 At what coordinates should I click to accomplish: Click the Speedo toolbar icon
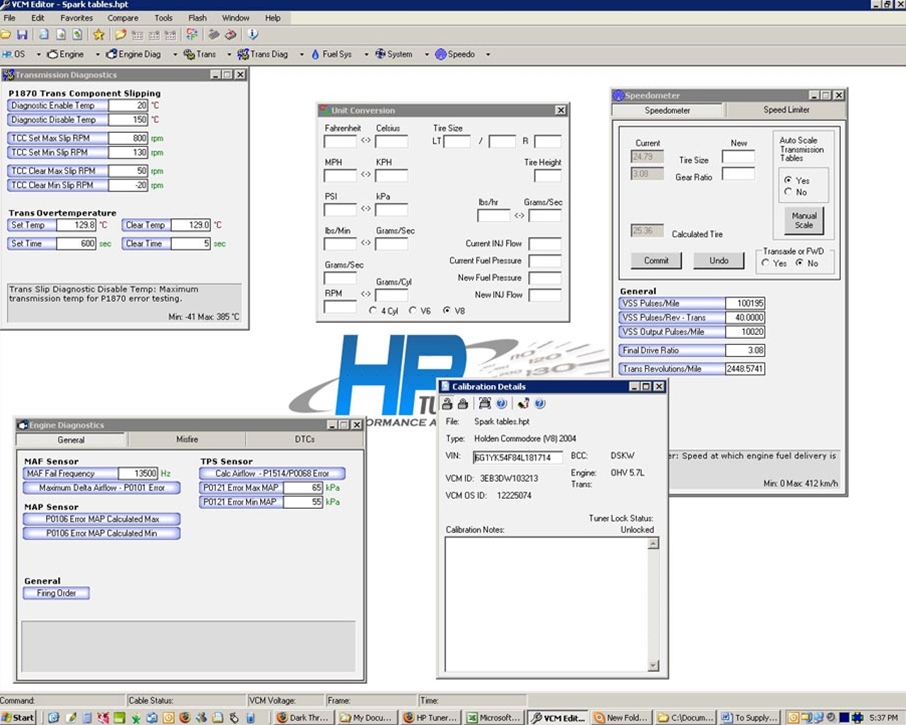(440, 54)
